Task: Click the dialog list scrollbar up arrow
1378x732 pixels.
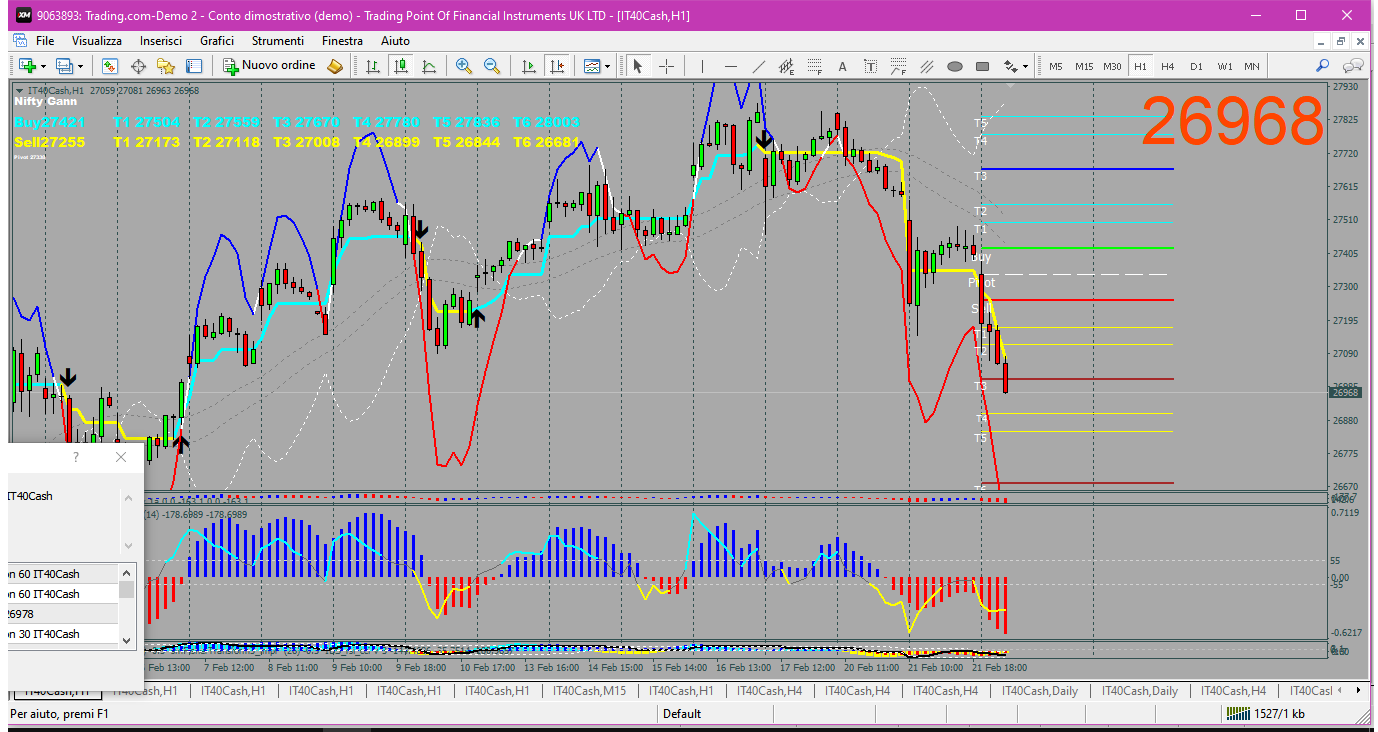Action: point(127,572)
